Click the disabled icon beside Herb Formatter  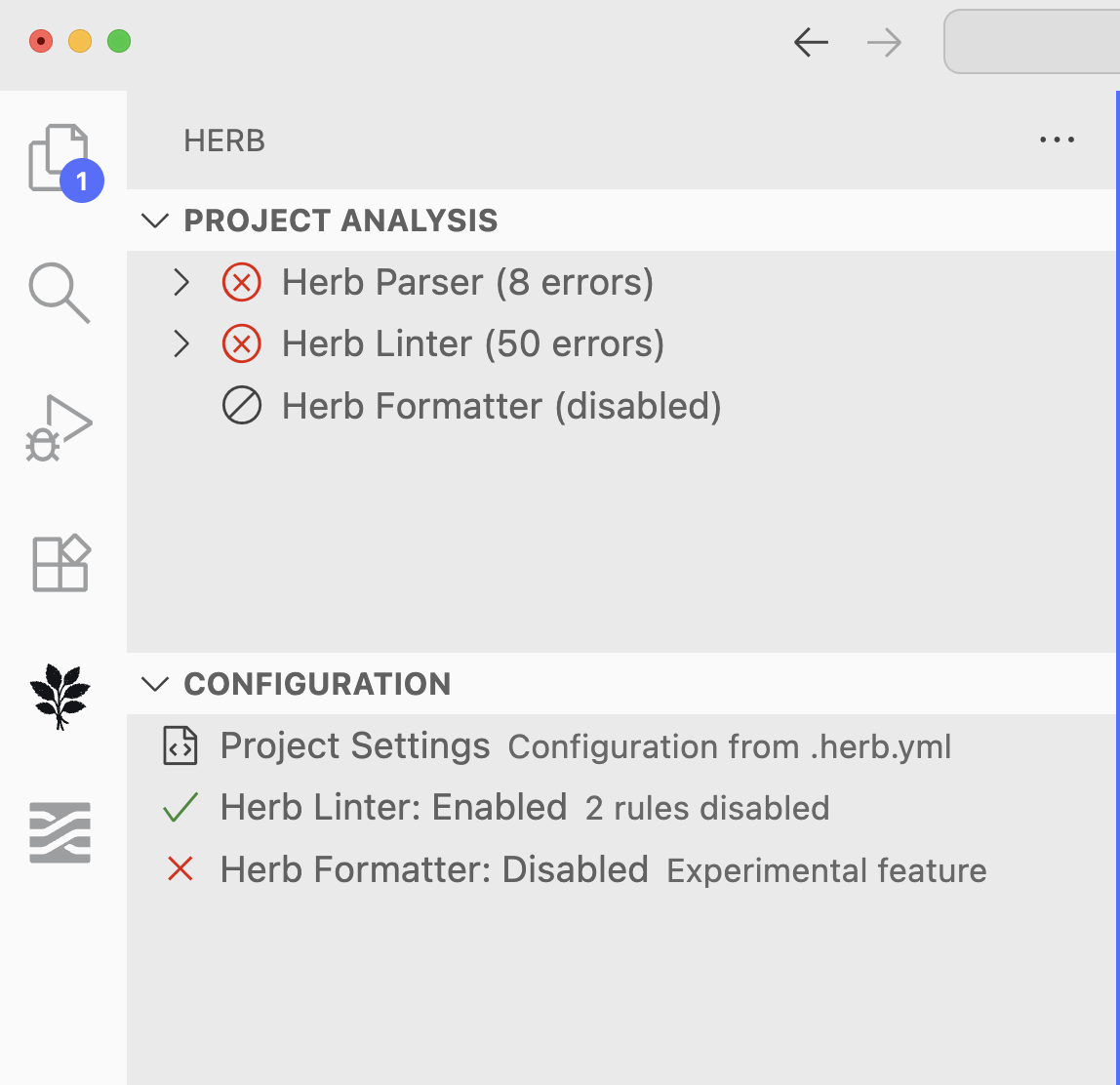coord(242,406)
